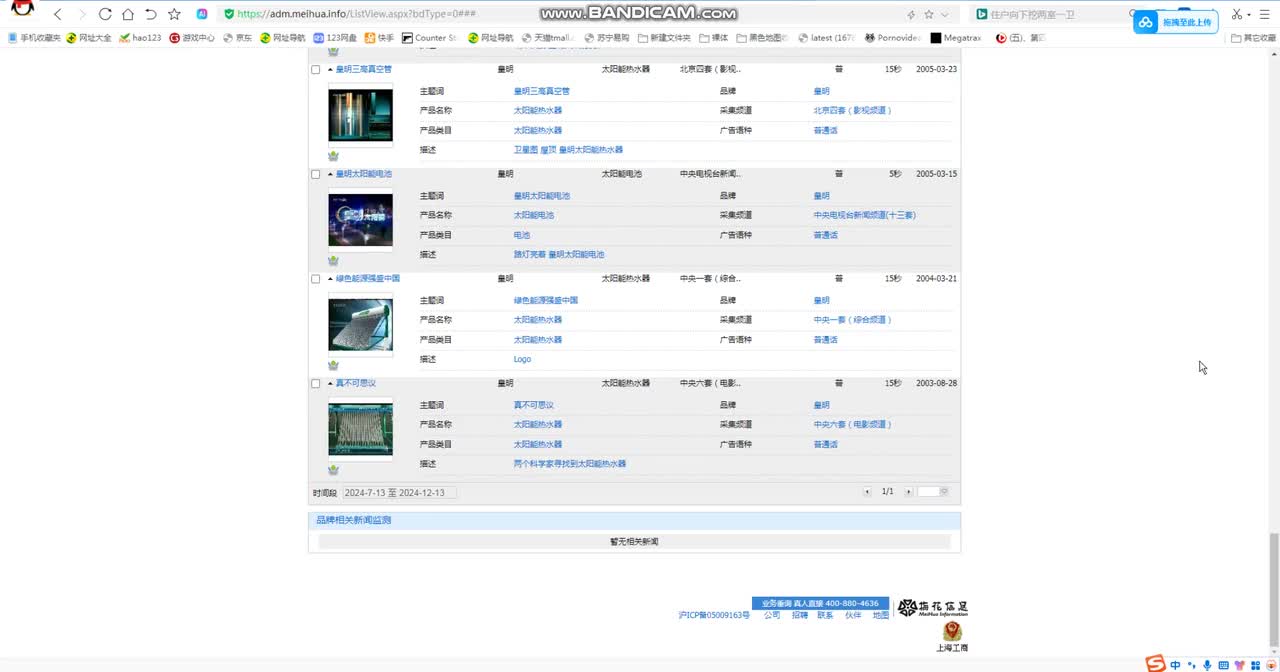Open the browser home page icon
This screenshot has height=672, width=1280.
coord(128,14)
